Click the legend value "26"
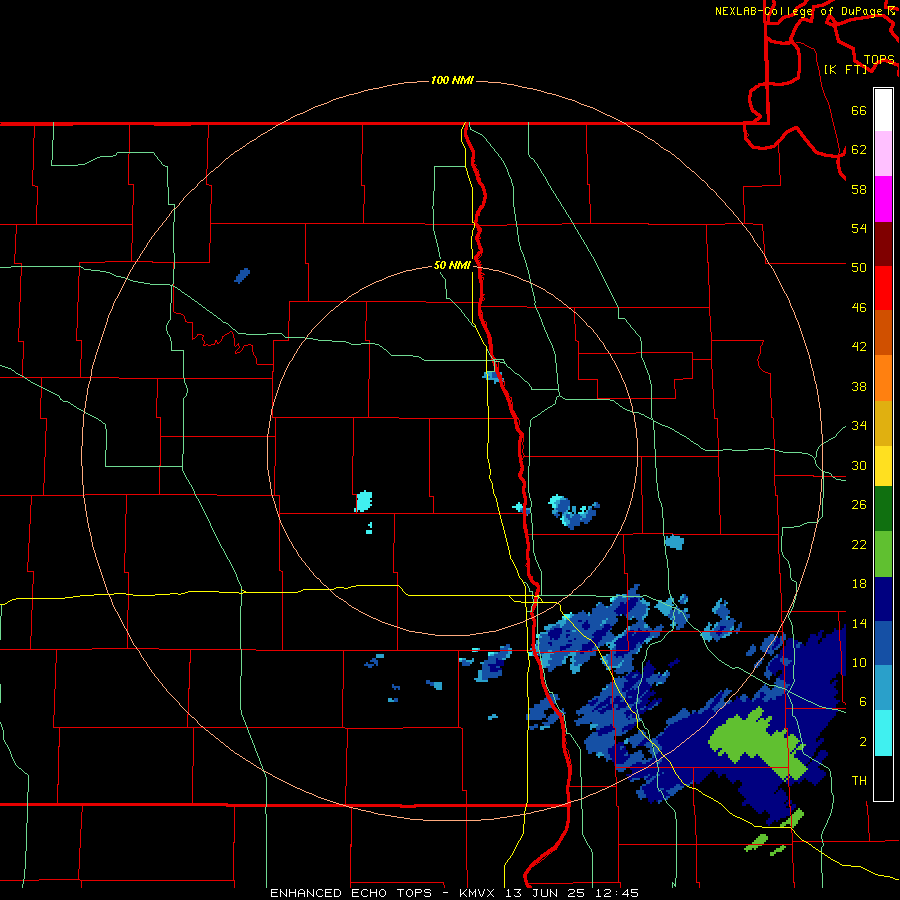Viewport: 900px width, 900px height. pos(859,505)
